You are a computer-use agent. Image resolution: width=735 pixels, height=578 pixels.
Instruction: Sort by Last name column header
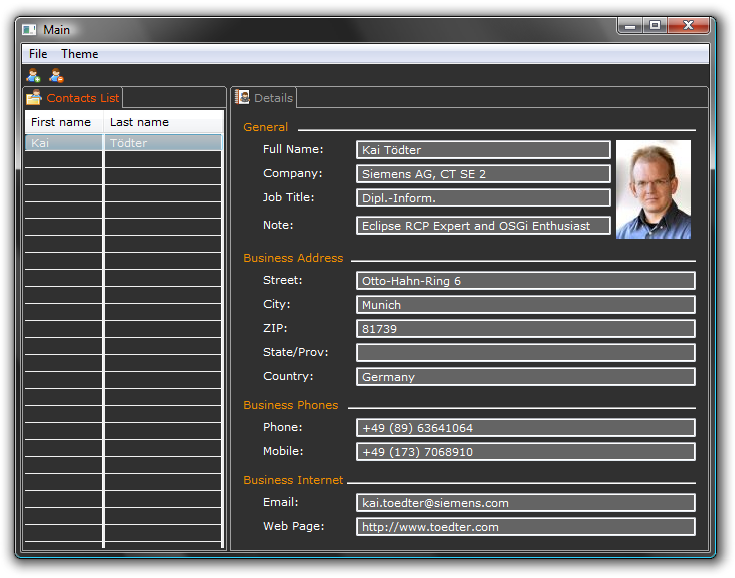click(163, 122)
